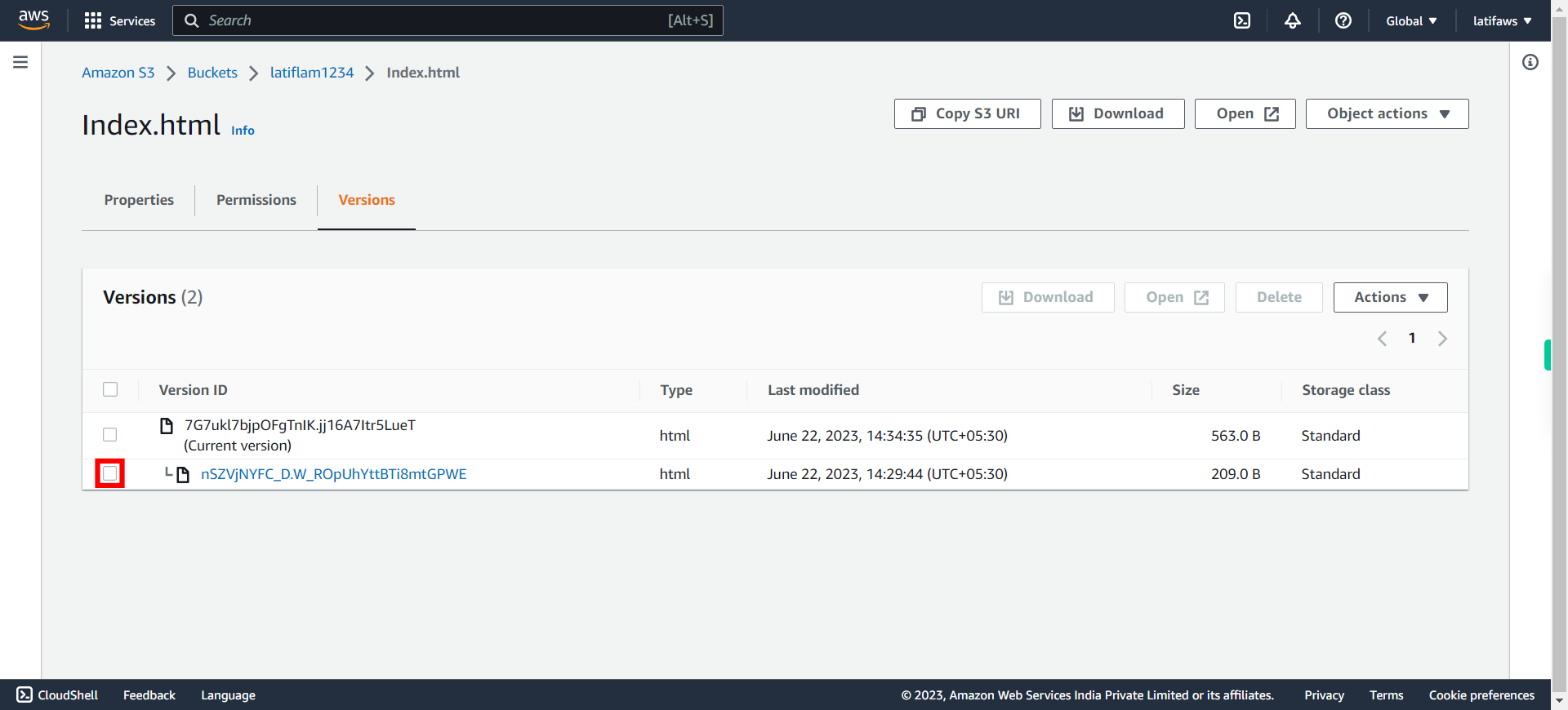Click the 14:34:35 last modified date cell
1568x710 pixels.
coord(887,436)
